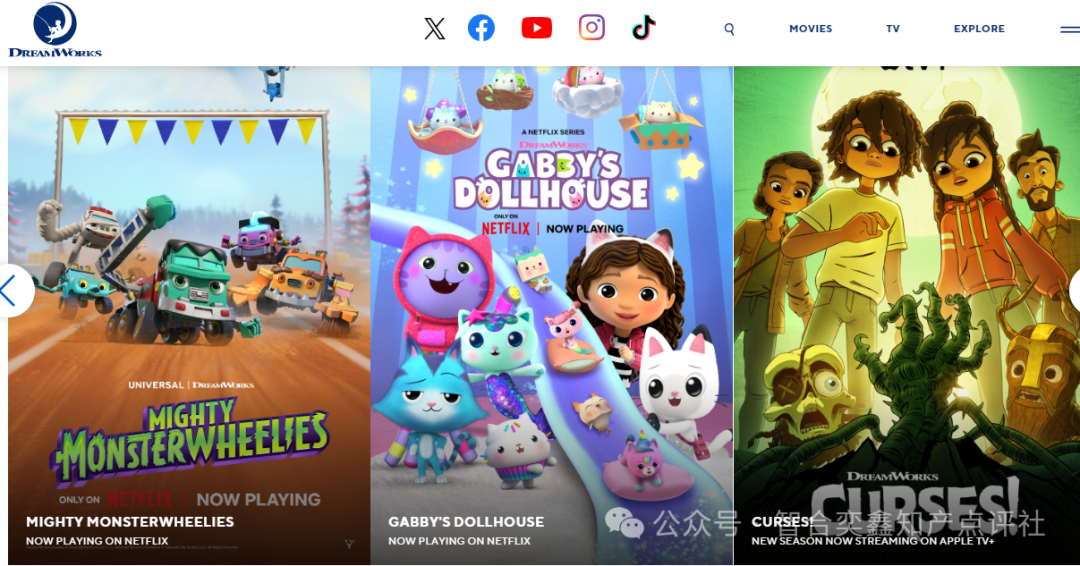The width and height of the screenshot is (1080, 566).
Task: Click the MIGHTY MONSTERWHEELIES title link
Action: pyautogui.click(x=130, y=522)
